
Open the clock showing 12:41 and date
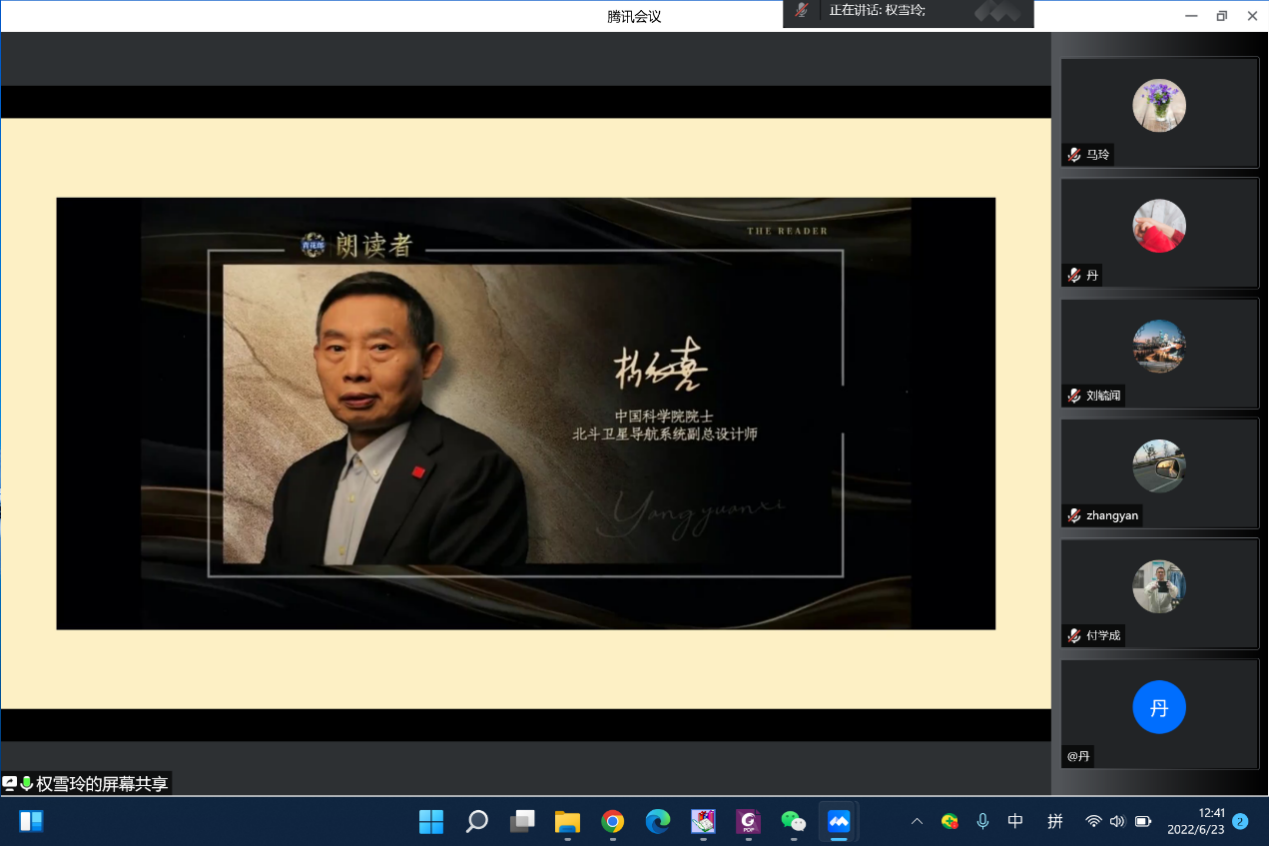(x=1197, y=821)
